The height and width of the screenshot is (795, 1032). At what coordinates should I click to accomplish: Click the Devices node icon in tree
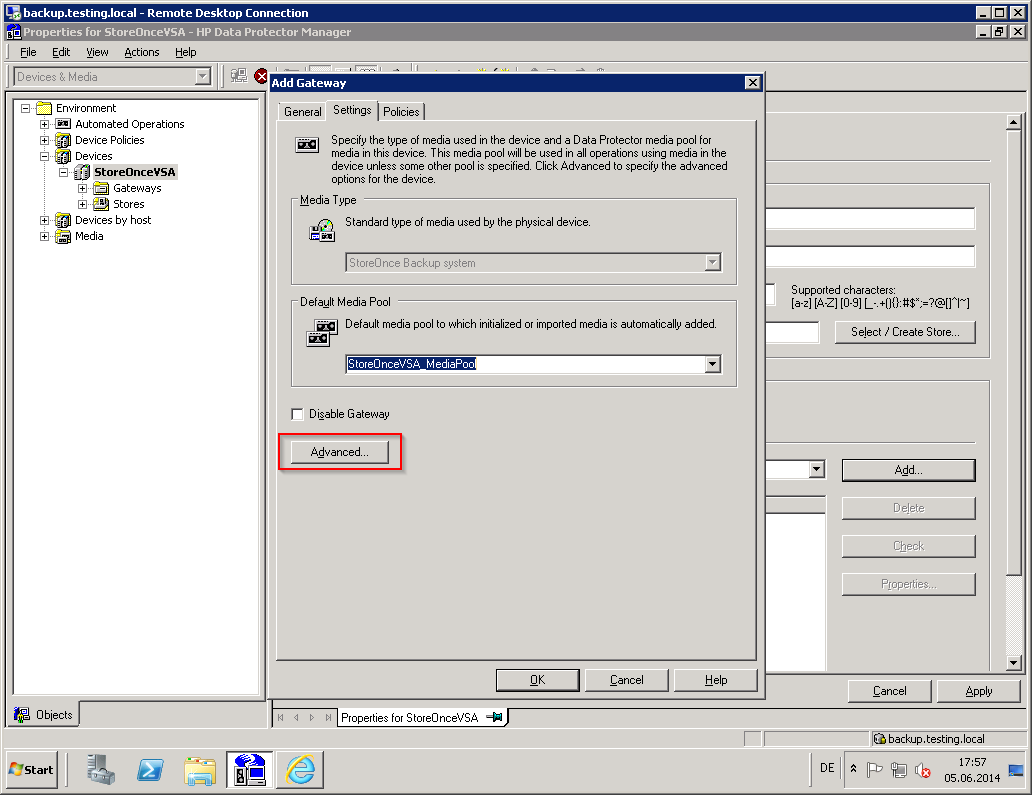pyautogui.click(x=63, y=156)
